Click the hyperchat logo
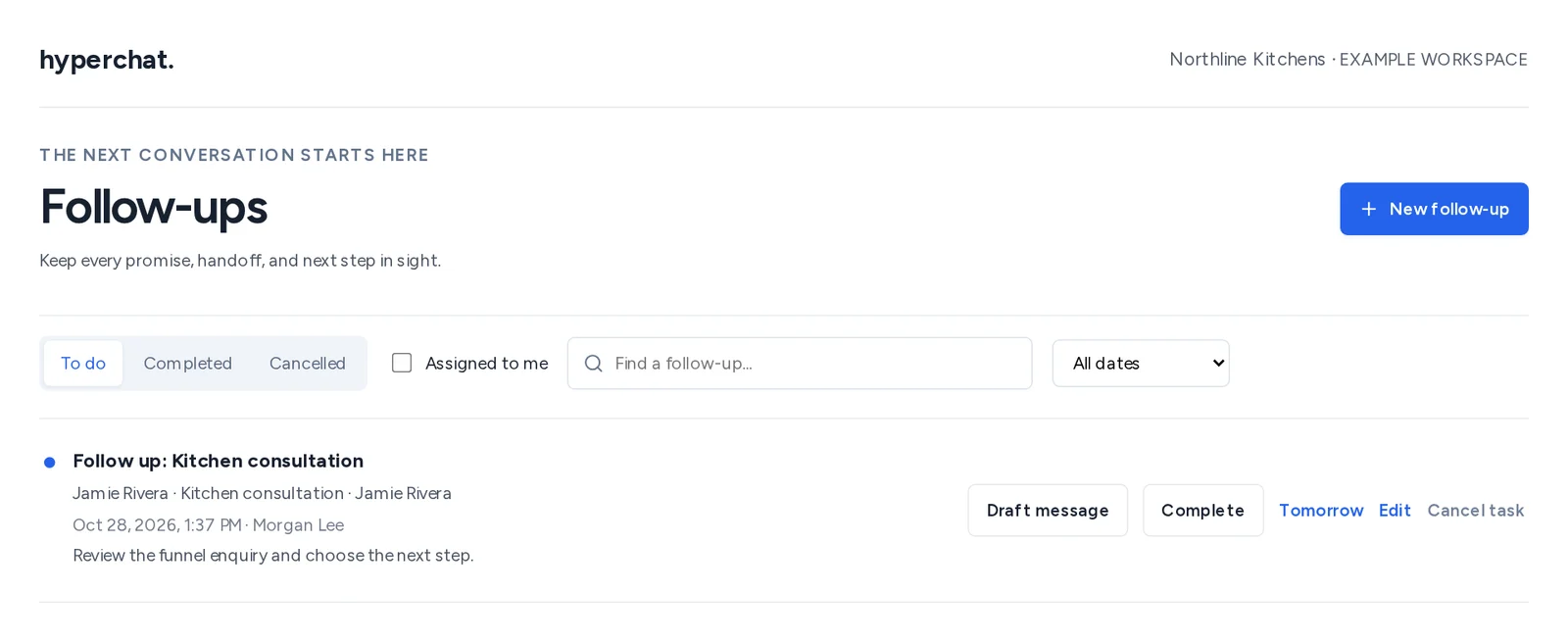This screenshot has width=1568, height=642. coord(107,60)
